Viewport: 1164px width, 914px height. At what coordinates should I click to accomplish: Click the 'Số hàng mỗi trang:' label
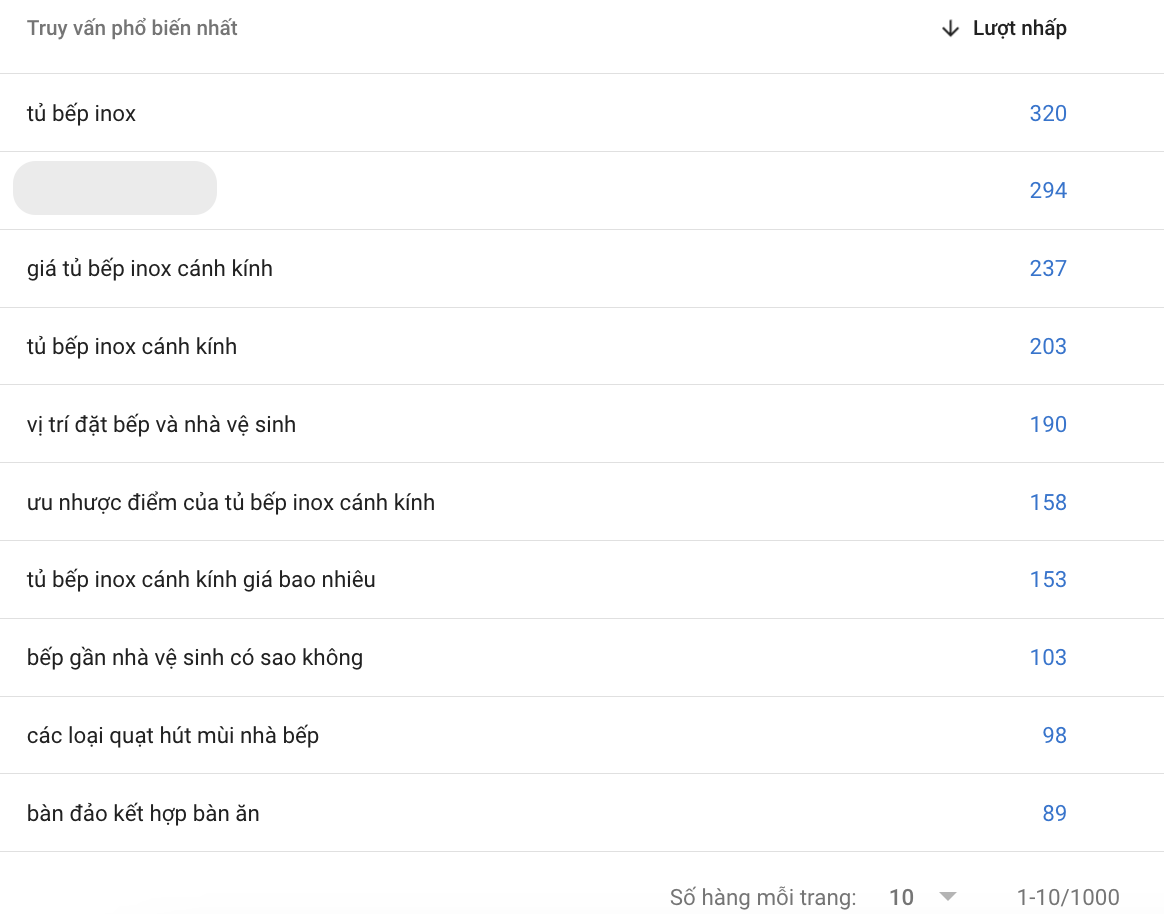[763, 898]
